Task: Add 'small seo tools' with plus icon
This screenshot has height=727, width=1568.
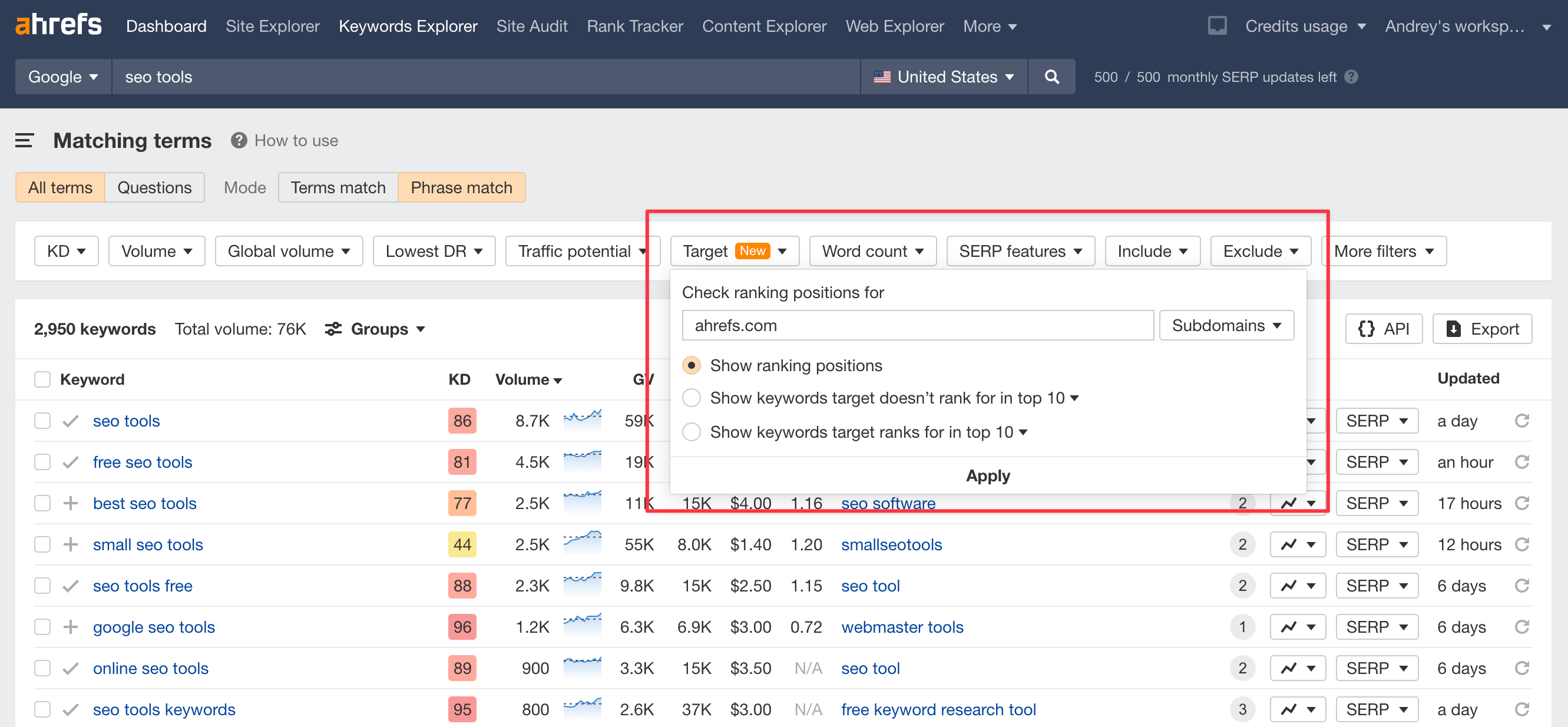Action: click(x=71, y=544)
